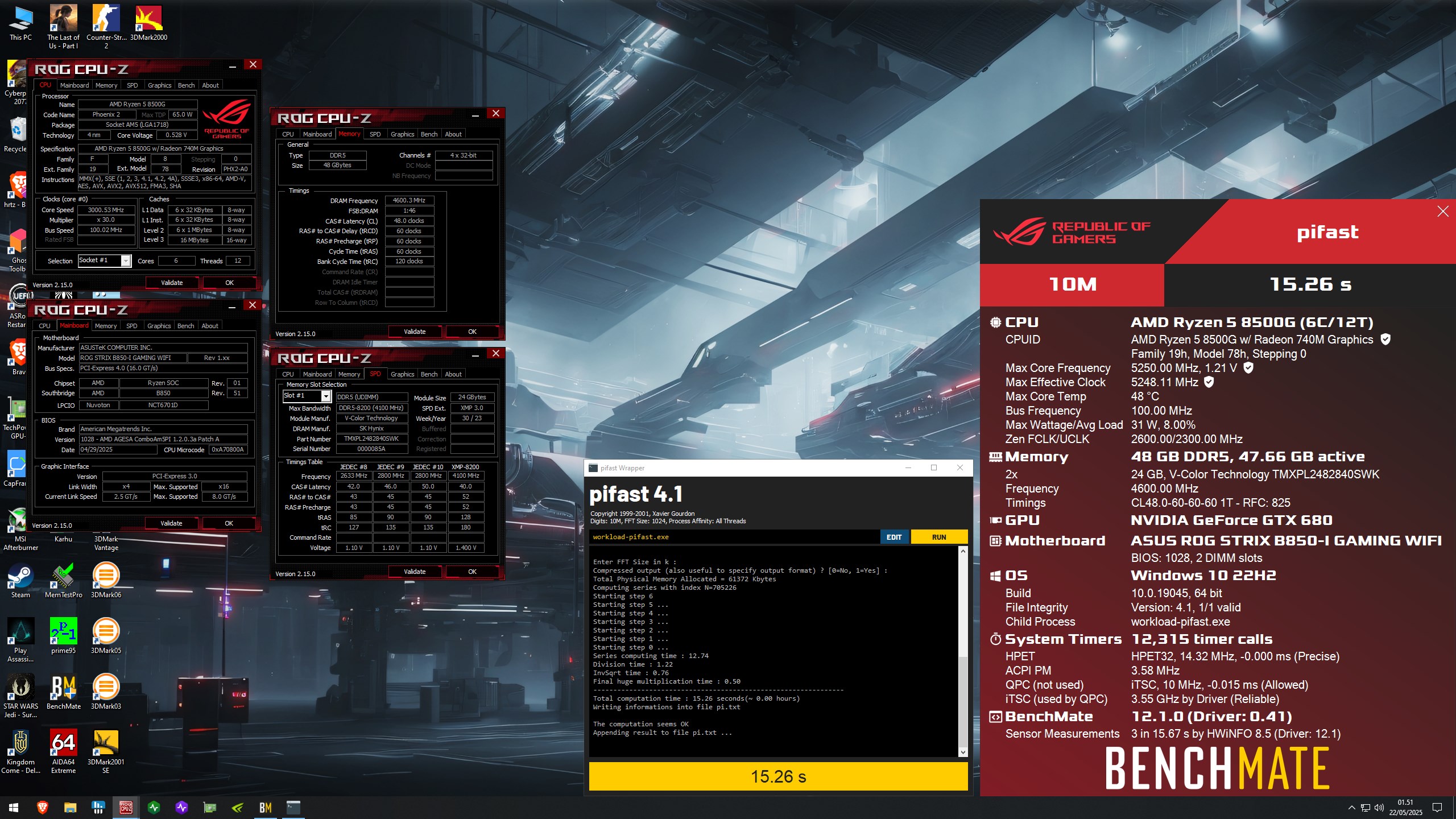Click ROG CPU-Z taskbar icon
This screenshot has height=819, width=1456.
coord(126,807)
